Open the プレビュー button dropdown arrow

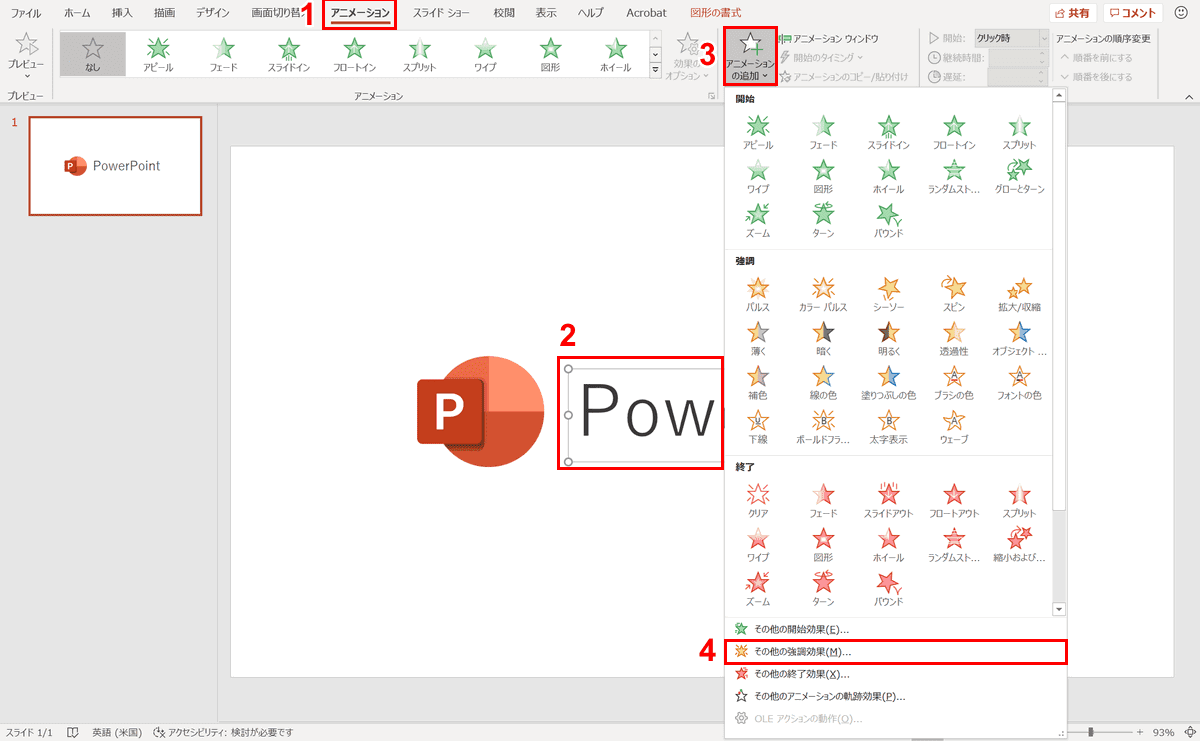(27, 75)
